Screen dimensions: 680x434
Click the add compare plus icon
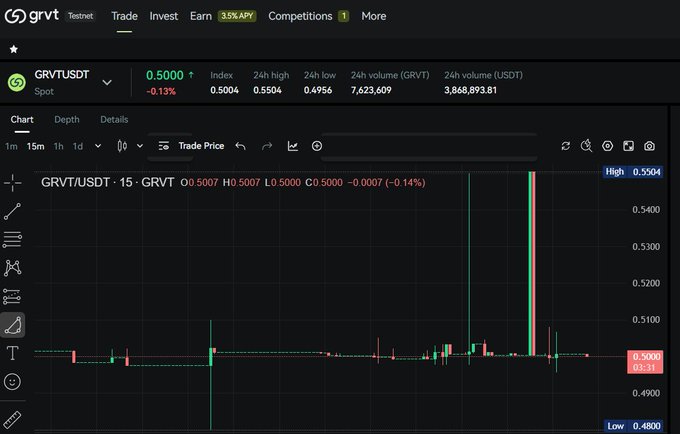click(x=317, y=146)
